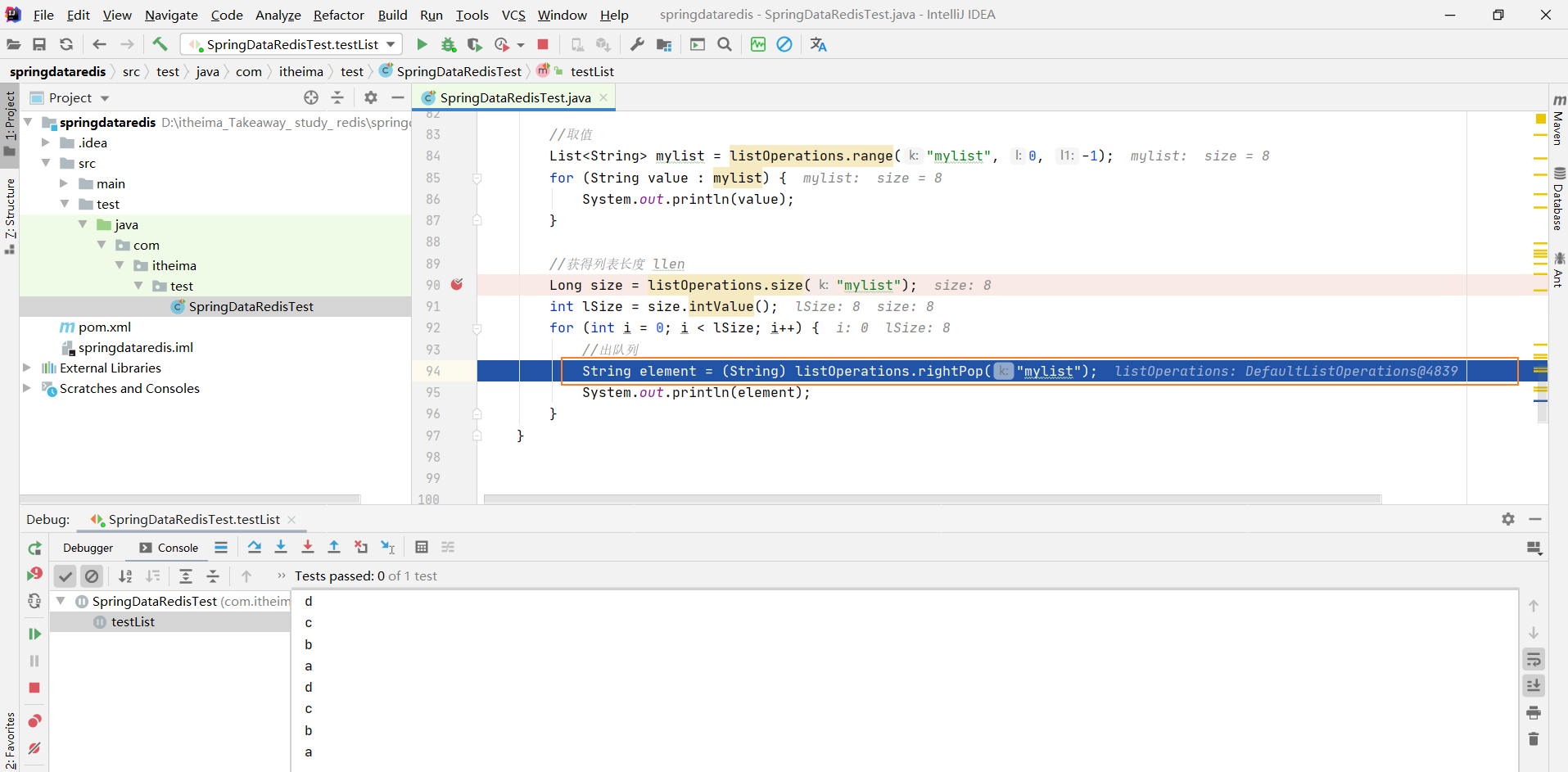Collapse SpringDataRedisTest node in test tree
Viewport: 1568px width, 772px height.
pos(61,601)
